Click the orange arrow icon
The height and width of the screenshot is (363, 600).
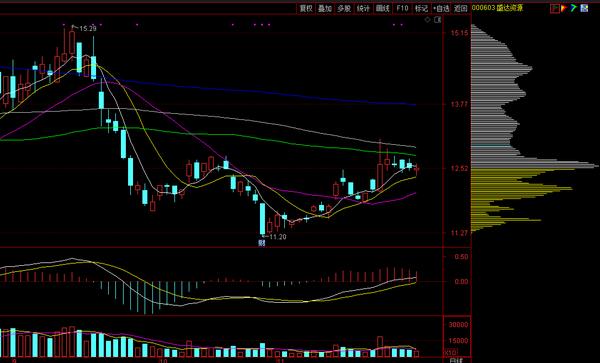click(x=564, y=8)
